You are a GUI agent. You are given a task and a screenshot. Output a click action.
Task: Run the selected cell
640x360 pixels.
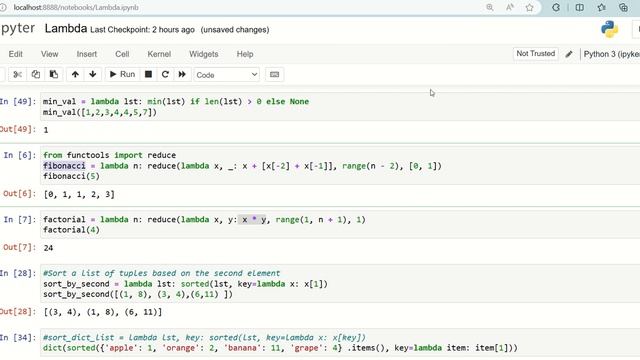[122, 75]
